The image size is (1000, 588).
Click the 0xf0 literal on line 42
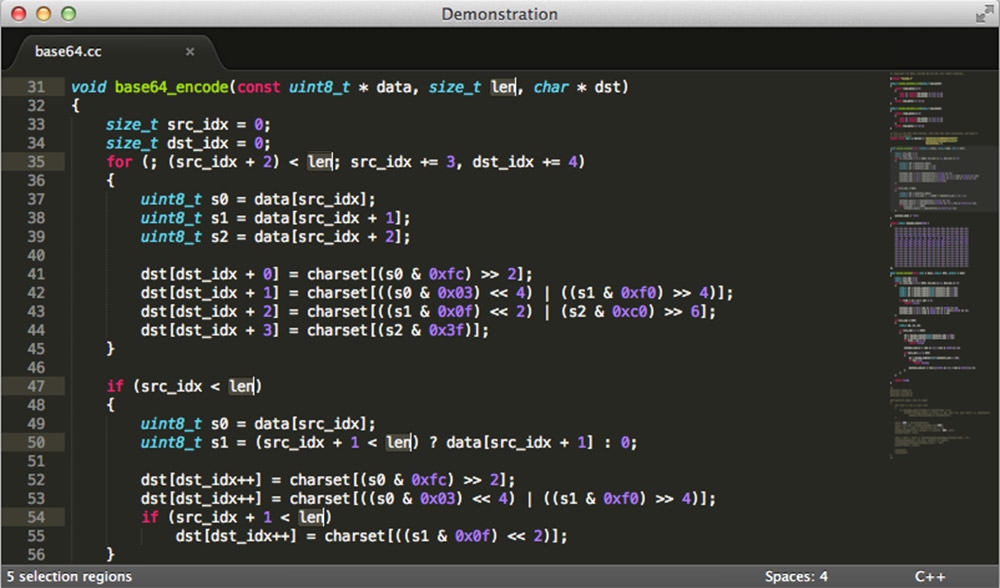pos(638,293)
